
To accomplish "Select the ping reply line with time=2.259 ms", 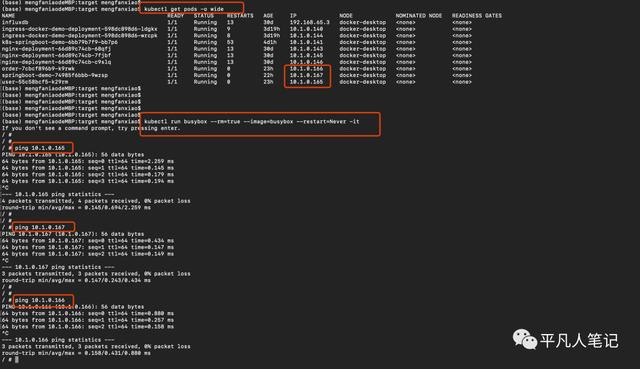I will click(x=88, y=161).
